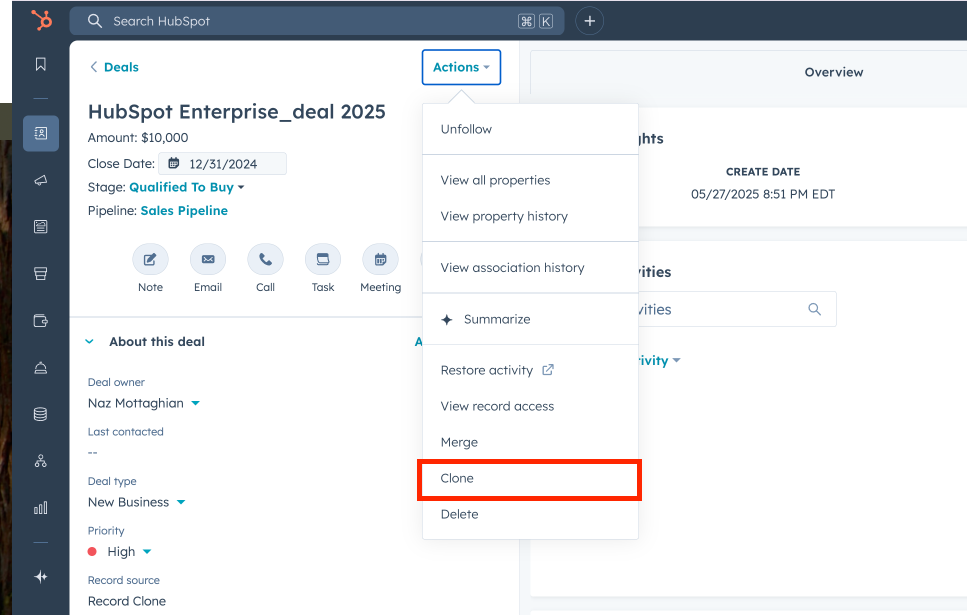This screenshot has height=615, width=967.
Task: Open the CRM contacts sidebar icon
Action: tap(41, 133)
